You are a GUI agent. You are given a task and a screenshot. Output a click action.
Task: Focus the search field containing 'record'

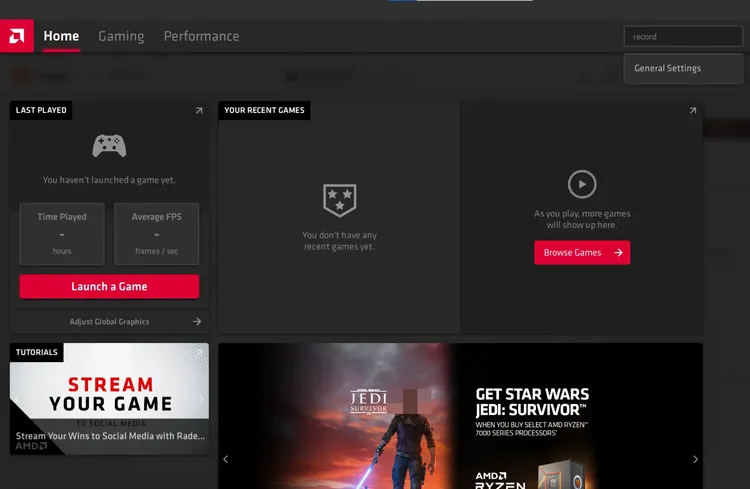(x=683, y=36)
